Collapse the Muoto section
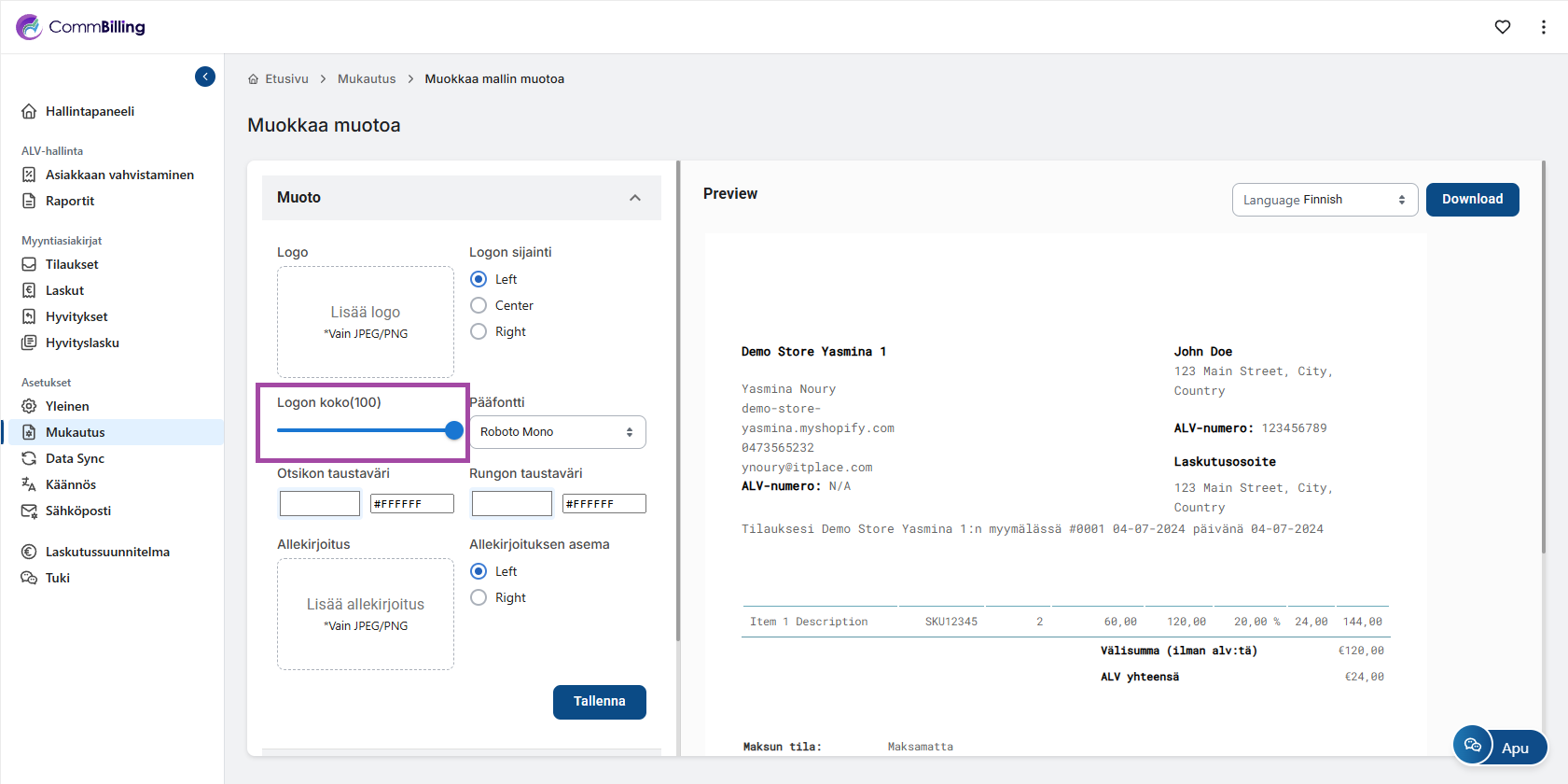 [x=635, y=198]
